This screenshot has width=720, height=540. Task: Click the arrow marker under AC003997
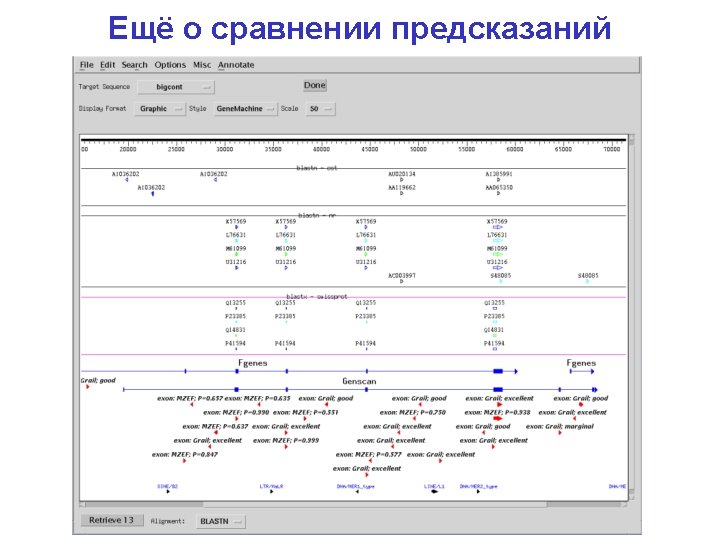(401, 281)
